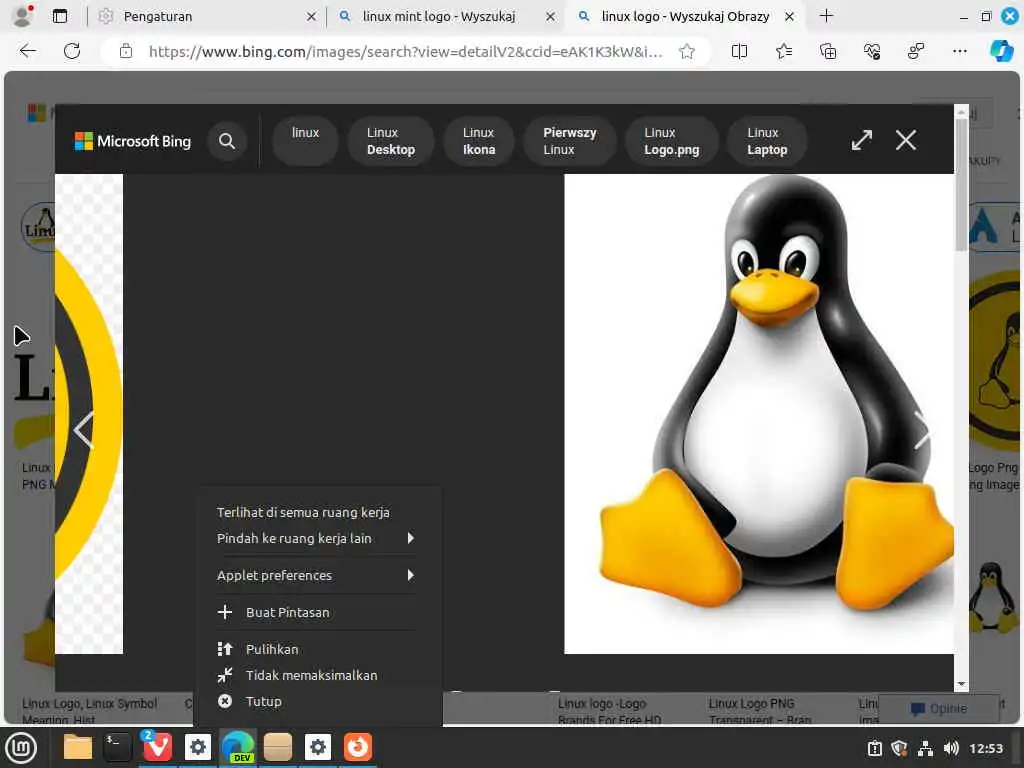Switch to Edge Dev in panel
This screenshot has height=768, width=1024.
[238, 747]
